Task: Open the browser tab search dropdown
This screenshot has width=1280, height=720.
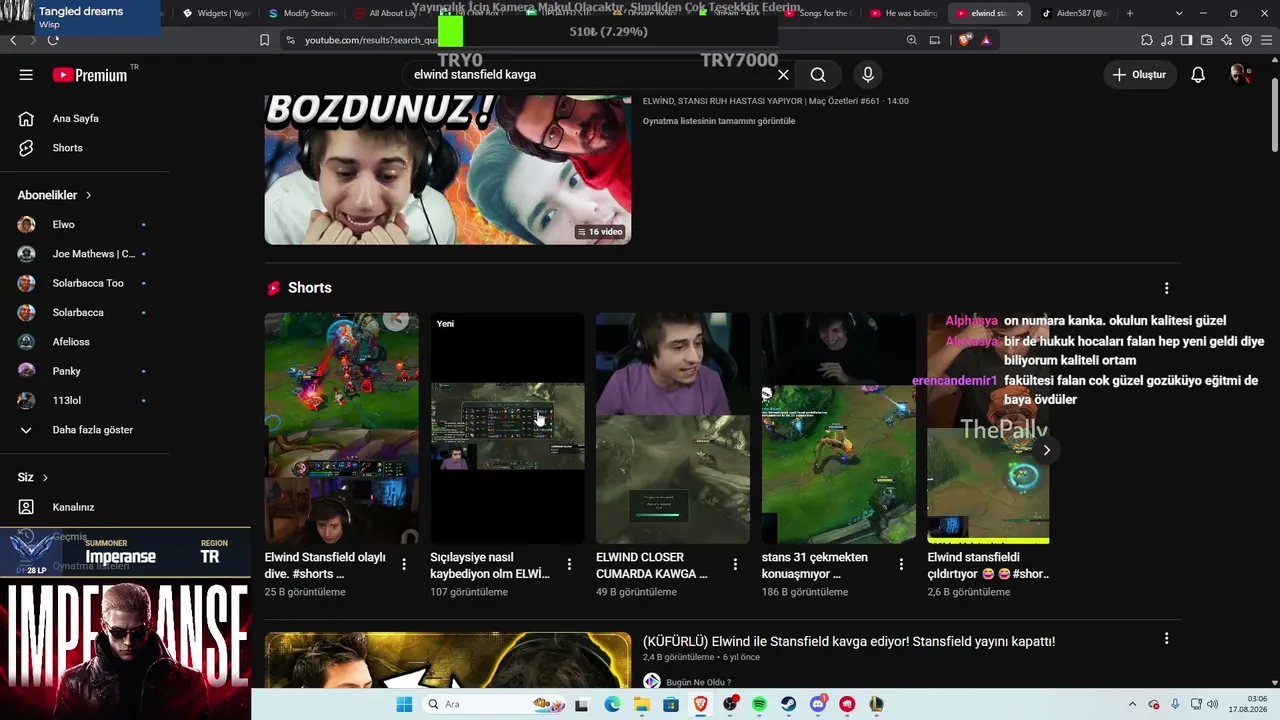Action: click(1179, 13)
